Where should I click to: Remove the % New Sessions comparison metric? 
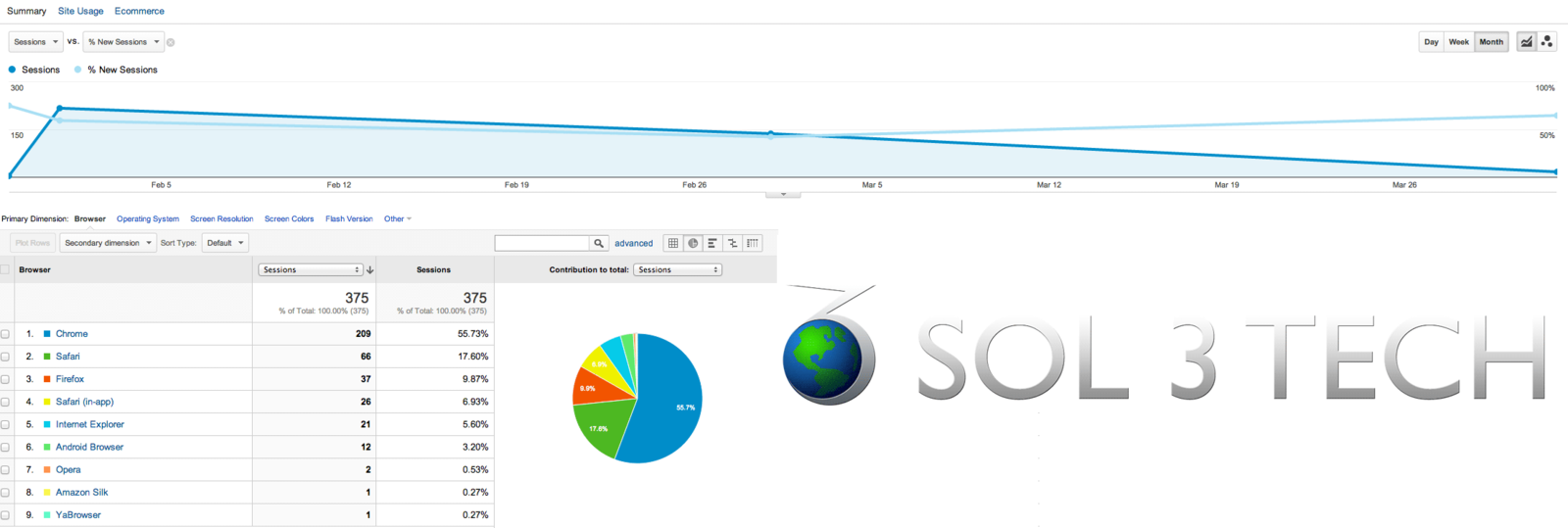click(x=171, y=42)
